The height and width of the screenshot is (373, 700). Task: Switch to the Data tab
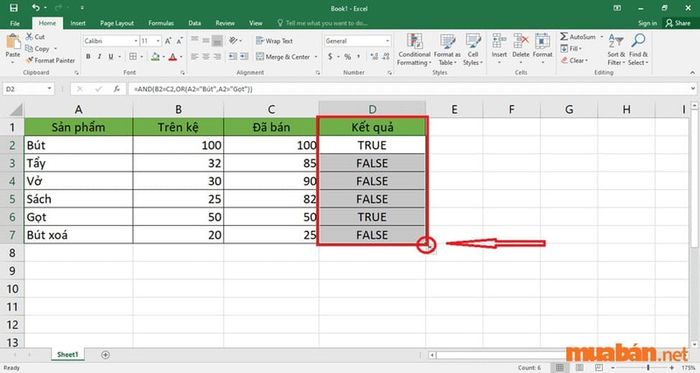click(195, 23)
